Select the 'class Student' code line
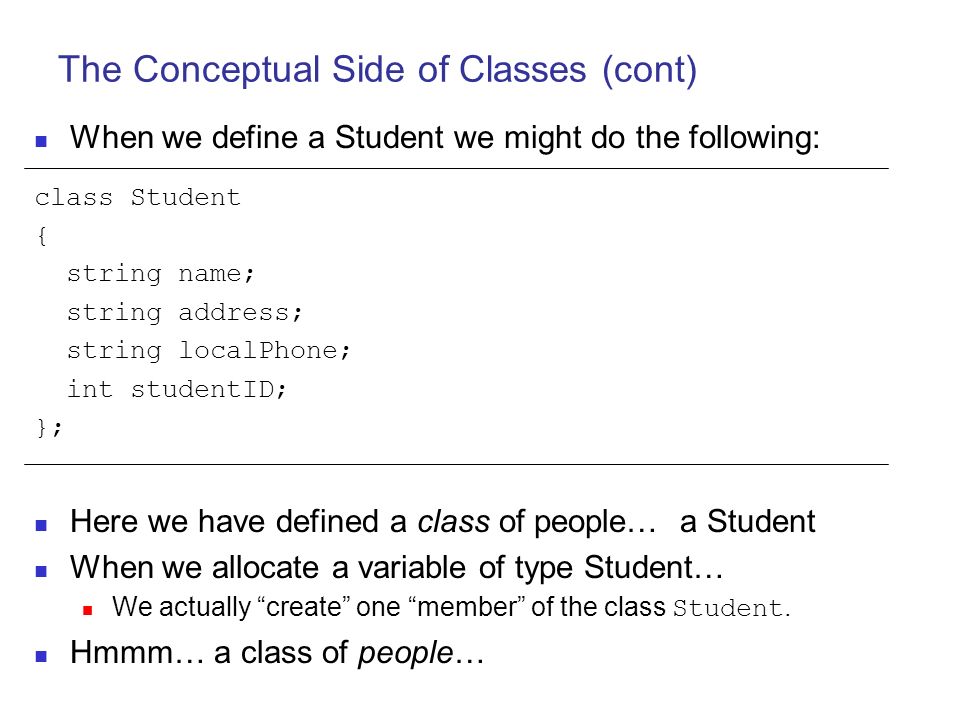This screenshot has height=720, width=960. click(x=138, y=198)
